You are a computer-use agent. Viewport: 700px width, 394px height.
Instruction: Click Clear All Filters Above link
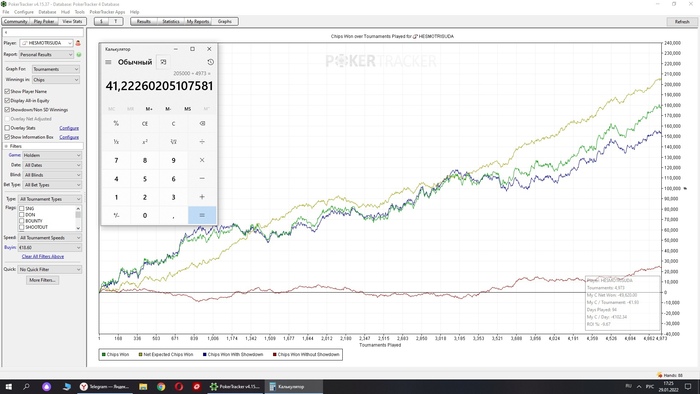[43, 257]
